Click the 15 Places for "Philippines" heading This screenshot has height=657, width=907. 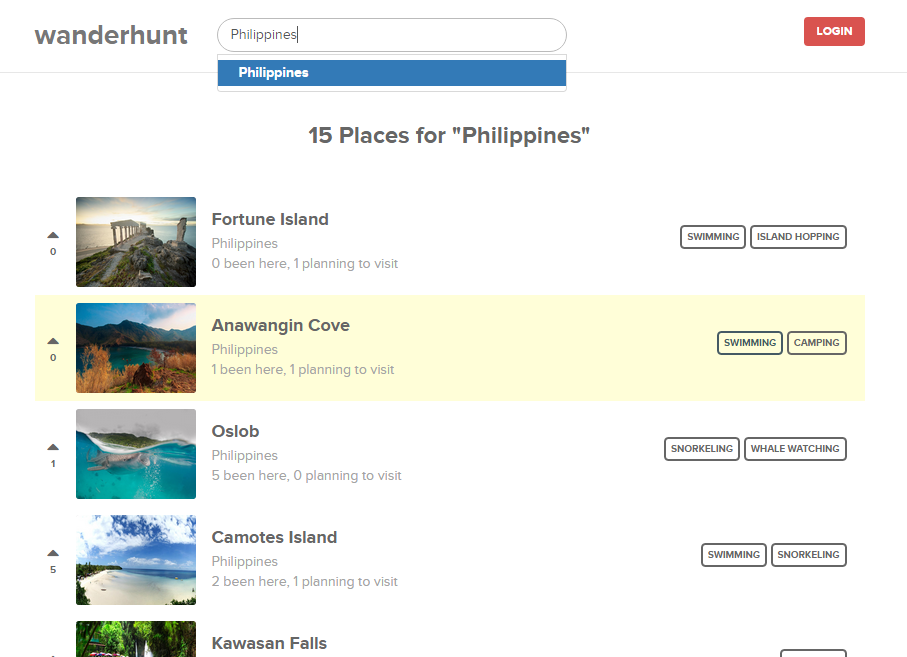(449, 135)
